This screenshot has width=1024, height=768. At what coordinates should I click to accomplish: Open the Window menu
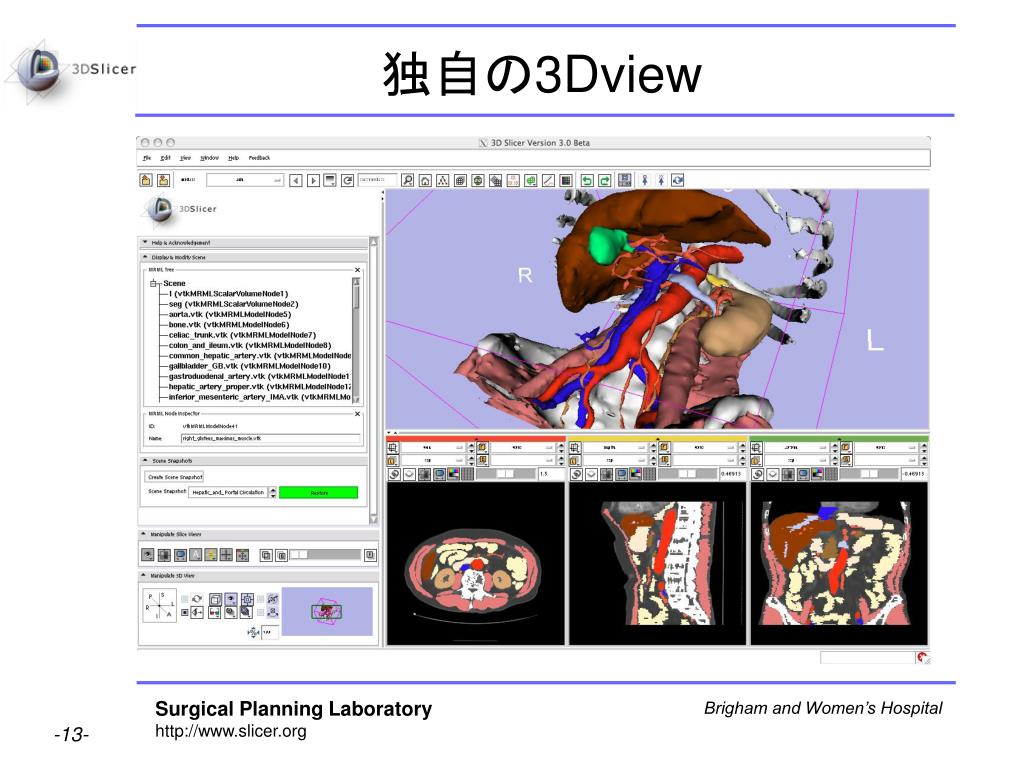click(x=209, y=158)
